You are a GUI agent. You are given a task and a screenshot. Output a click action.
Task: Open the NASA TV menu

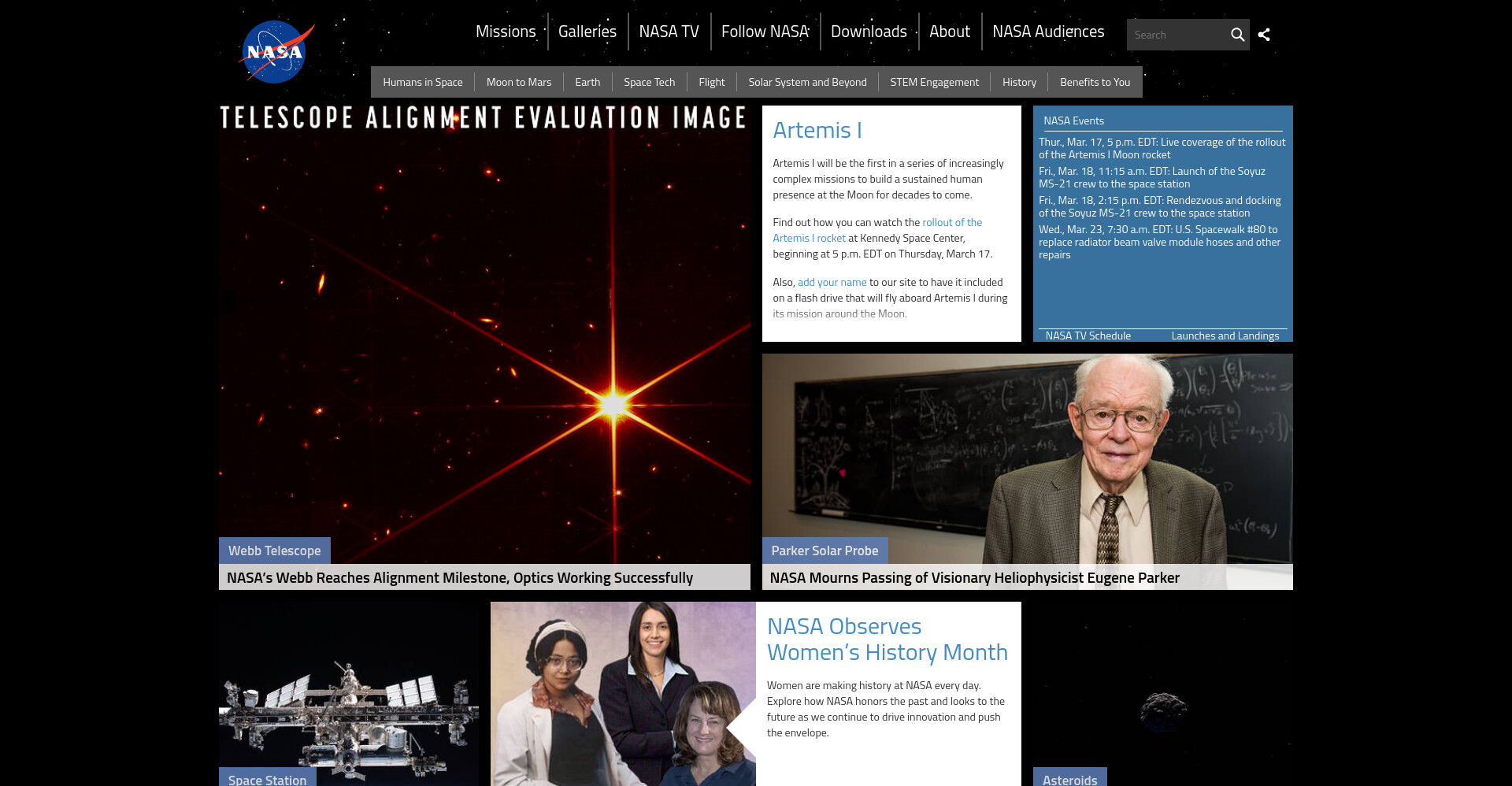669,32
